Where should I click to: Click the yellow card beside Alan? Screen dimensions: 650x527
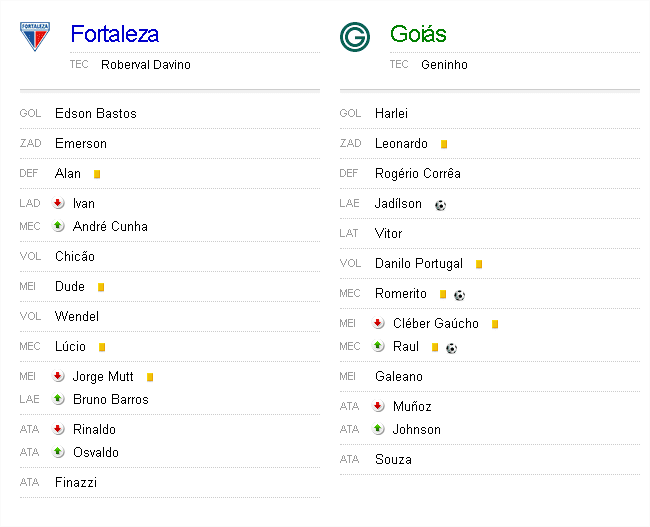pos(97,174)
